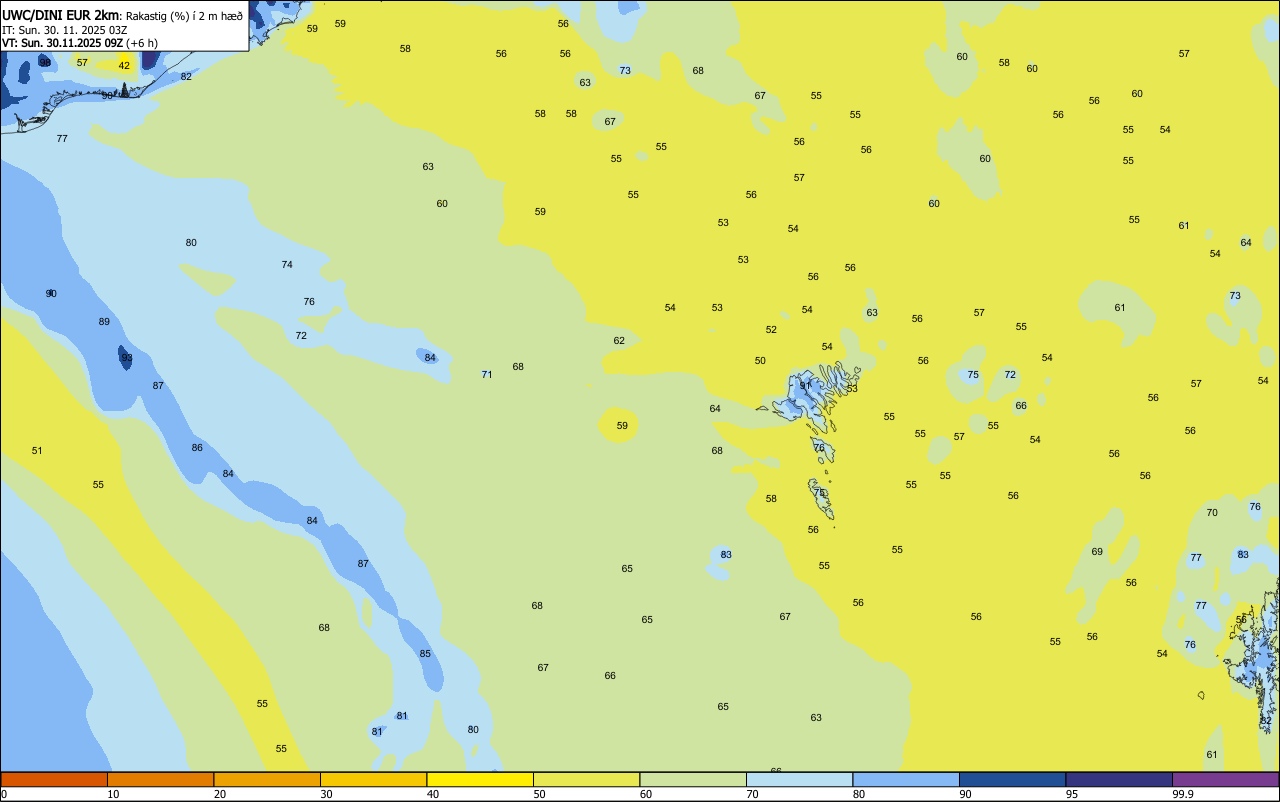The width and height of the screenshot is (1280, 802).
Task: Click the 'VT: Sun. 30.11.2025 09Z' line
Action: [62, 43]
